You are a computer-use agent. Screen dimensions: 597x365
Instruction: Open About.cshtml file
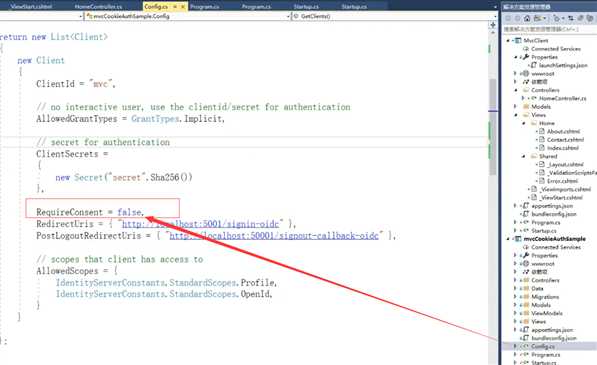(563, 131)
